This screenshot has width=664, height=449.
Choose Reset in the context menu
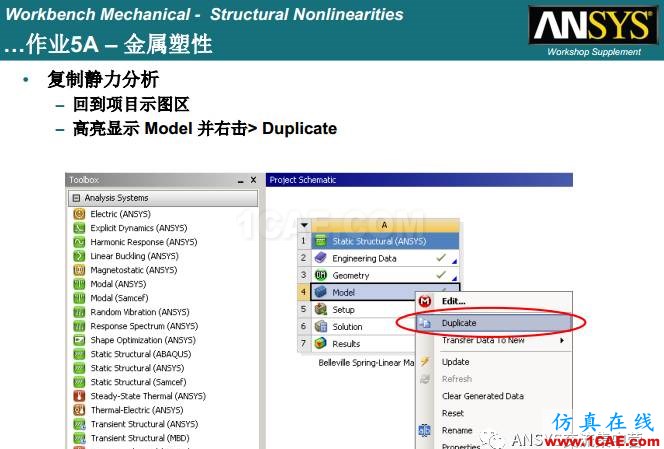coord(453,413)
